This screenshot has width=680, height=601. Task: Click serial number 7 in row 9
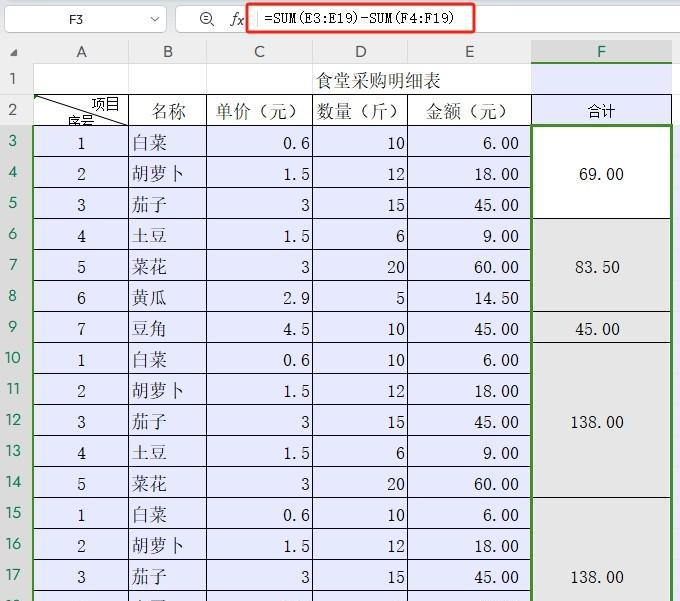[81, 328]
